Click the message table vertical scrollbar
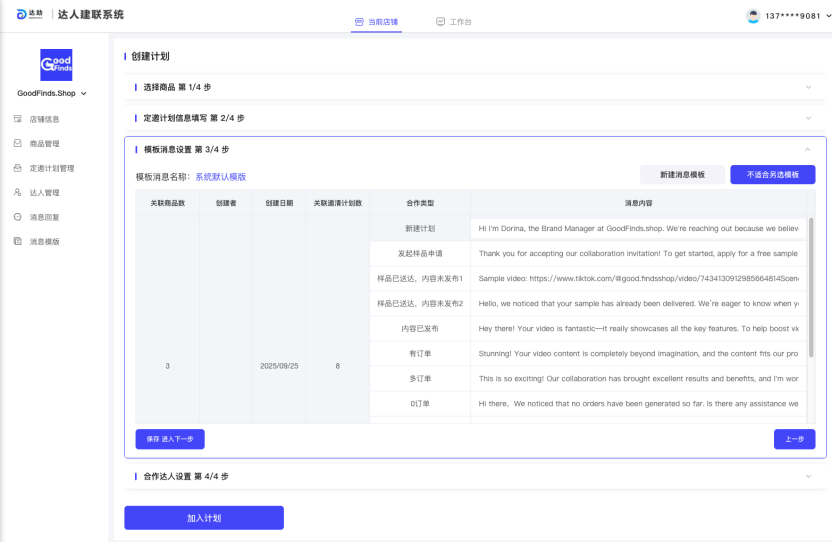832x542 pixels. click(810, 290)
